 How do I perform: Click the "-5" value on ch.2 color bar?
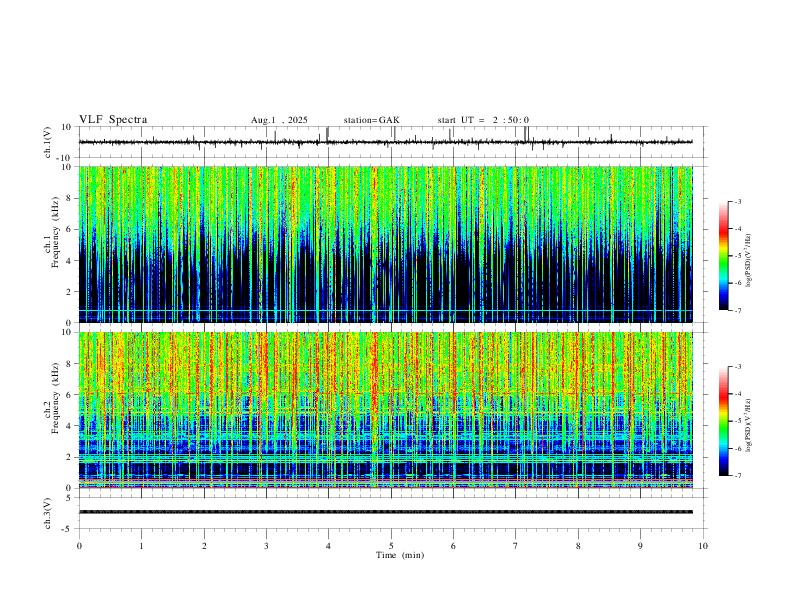pos(737,421)
